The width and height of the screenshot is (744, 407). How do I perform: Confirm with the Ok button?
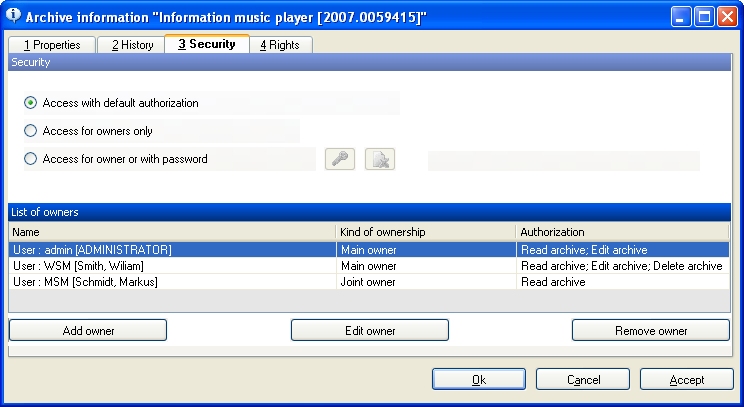(x=479, y=379)
